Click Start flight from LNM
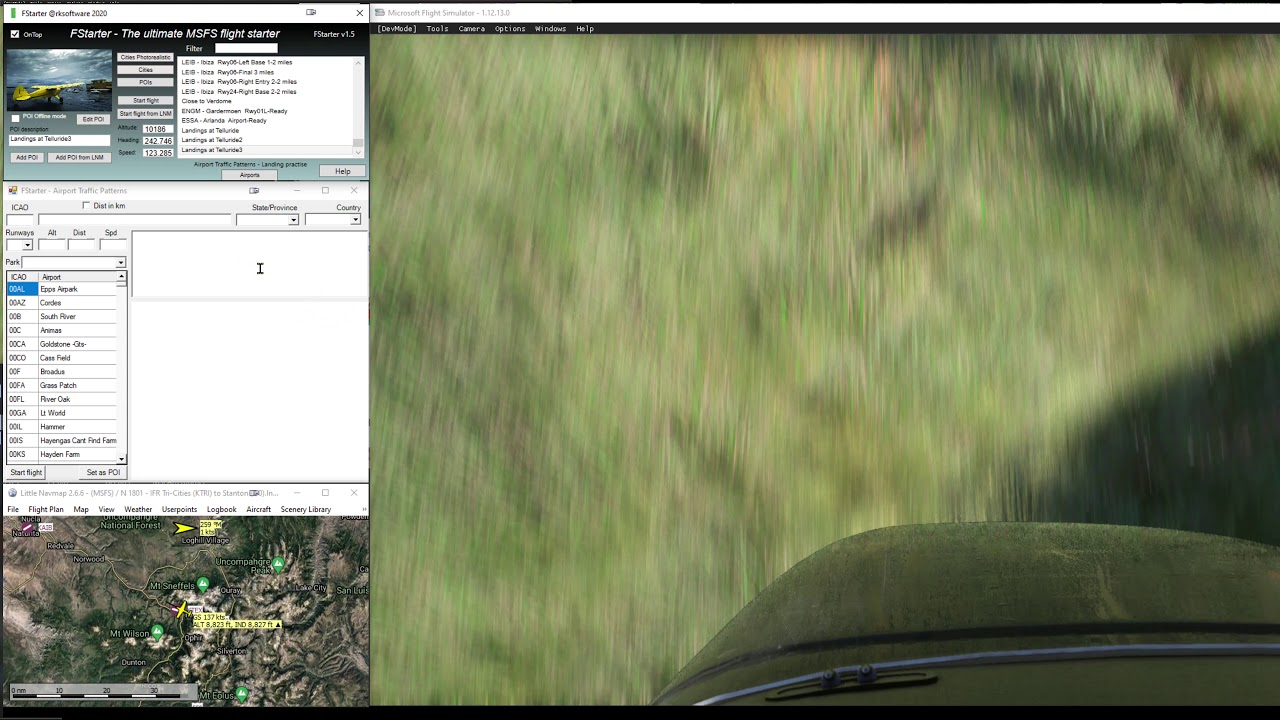The height and width of the screenshot is (720, 1280). pyautogui.click(x=145, y=113)
